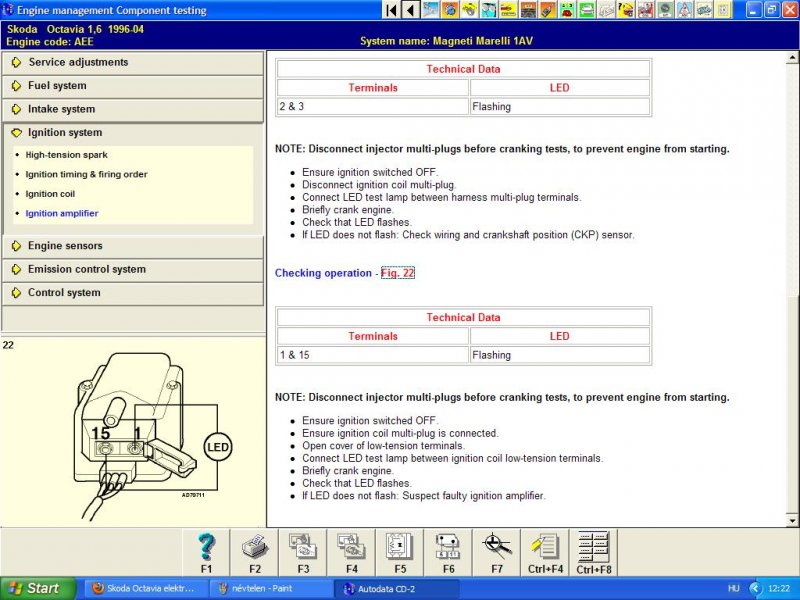This screenshot has height=600, width=800.
Task: Expand the Engine sensors section
Action: (133, 246)
